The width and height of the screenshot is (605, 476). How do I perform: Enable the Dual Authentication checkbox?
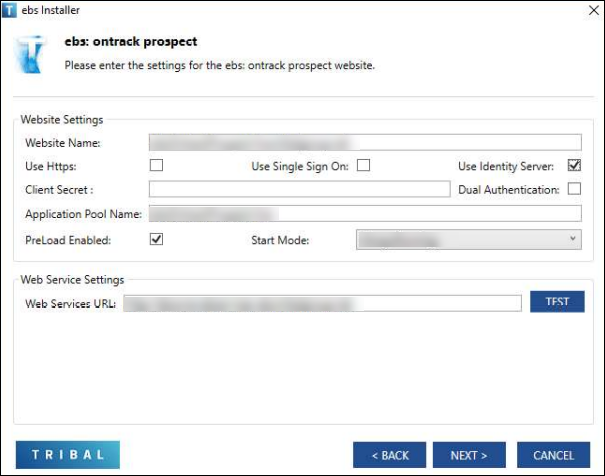[575, 189]
